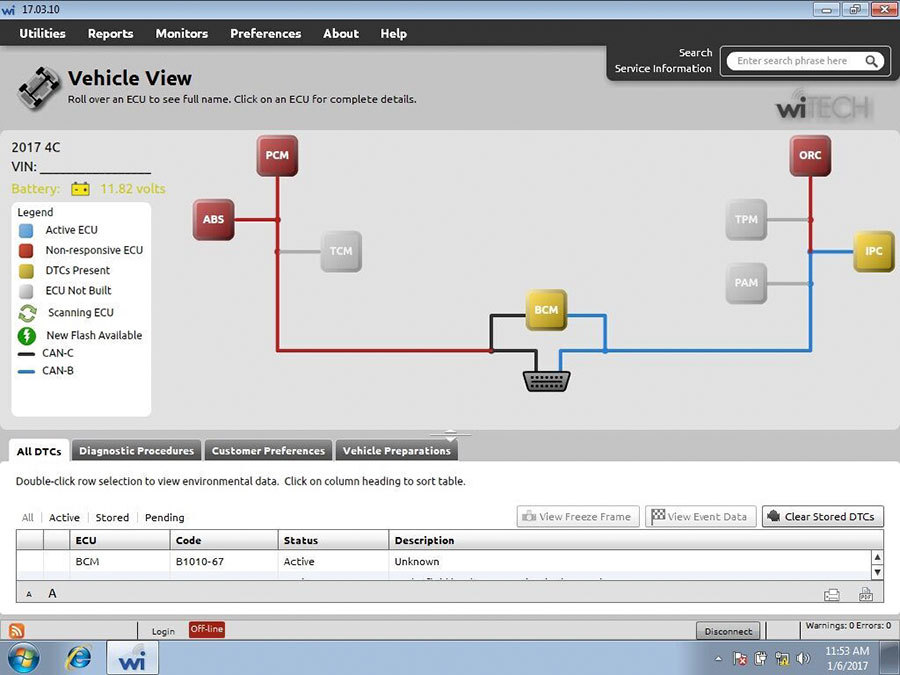Disconnect from the vehicle
The width and height of the screenshot is (900, 675).
(x=728, y=631)
